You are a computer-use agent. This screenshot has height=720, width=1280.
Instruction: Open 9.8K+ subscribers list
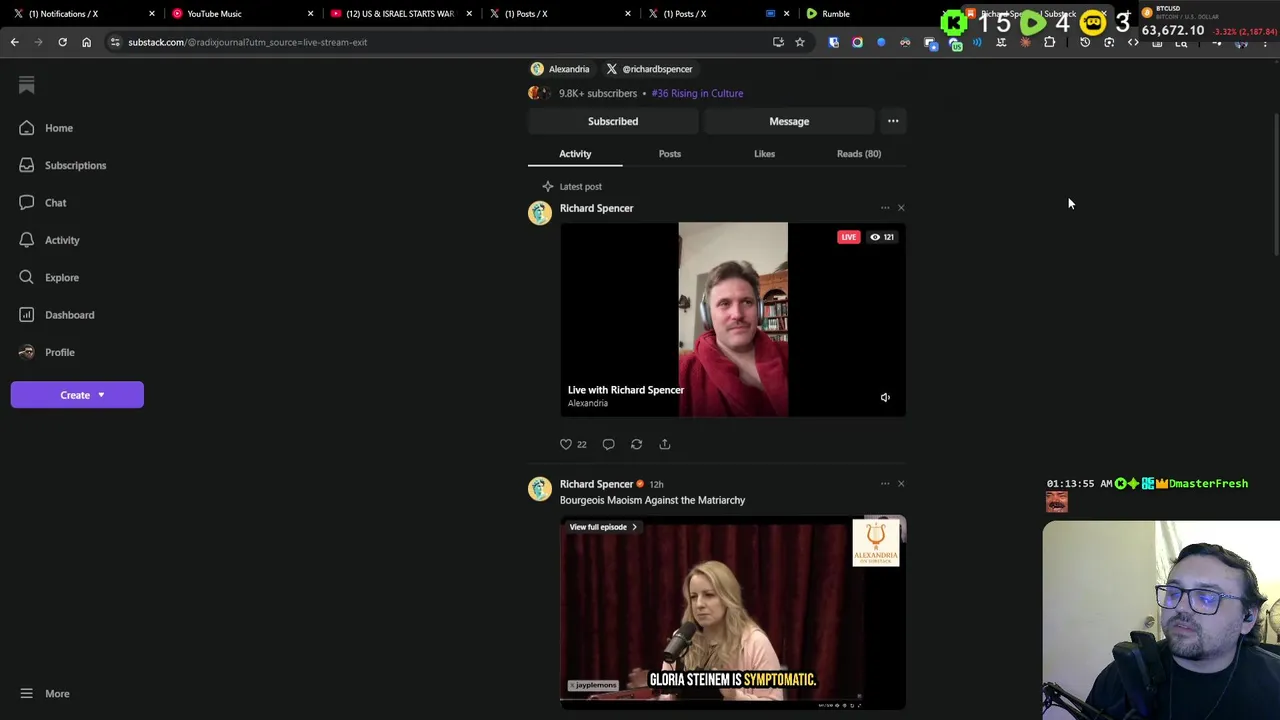(597, 93)
